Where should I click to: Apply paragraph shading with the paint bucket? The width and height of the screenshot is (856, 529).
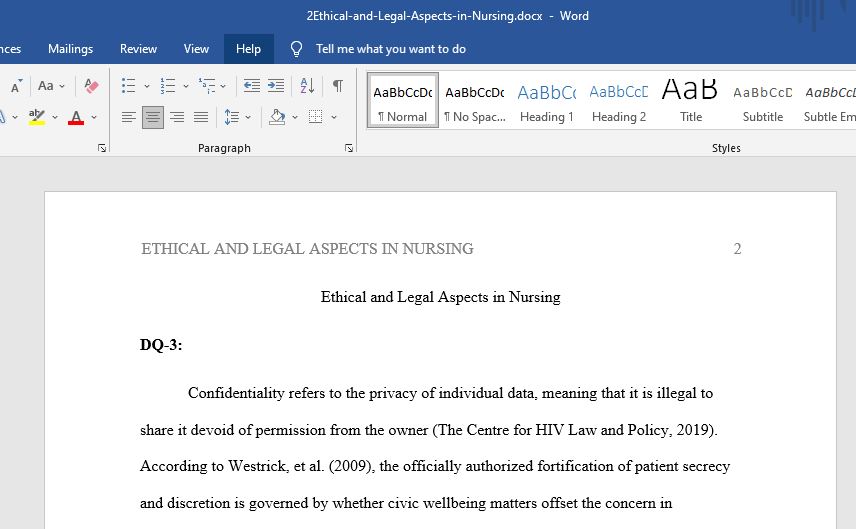coord(277,117)
